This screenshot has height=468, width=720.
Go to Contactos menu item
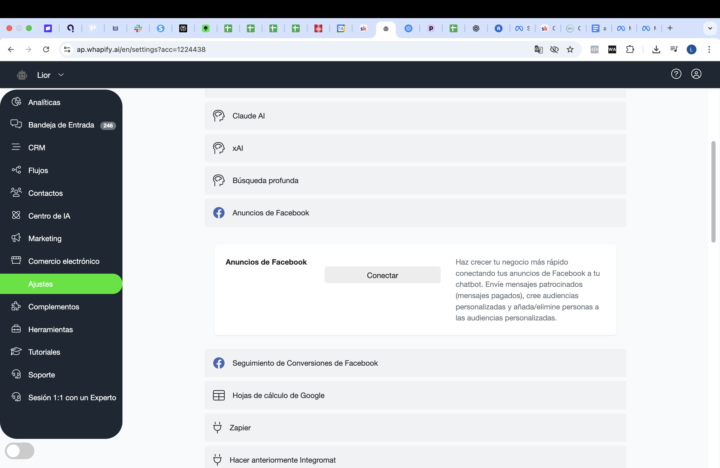click(45, 193)
